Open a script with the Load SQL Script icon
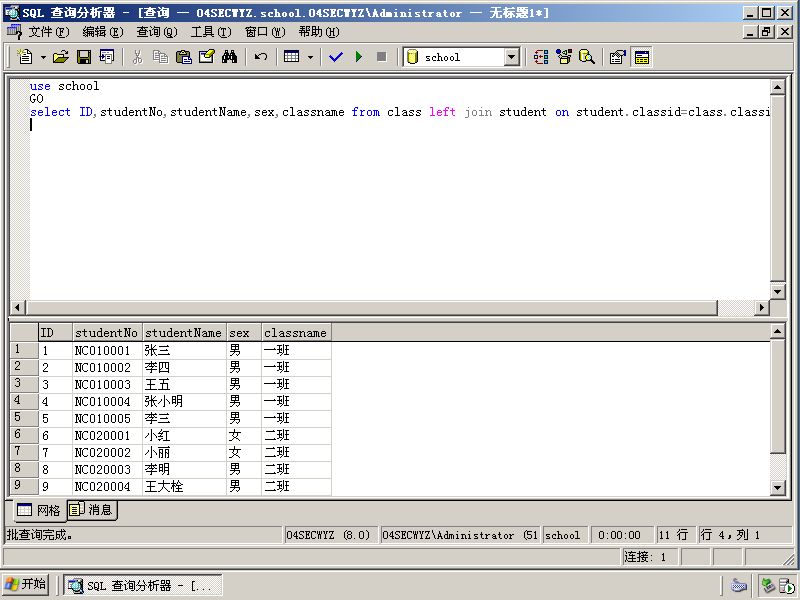The image size is (800, 600). click(x=61, y=57)
